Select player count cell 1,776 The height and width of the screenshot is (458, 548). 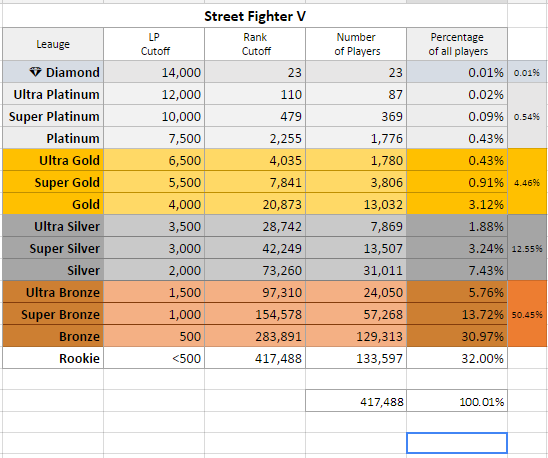[356, 138]
